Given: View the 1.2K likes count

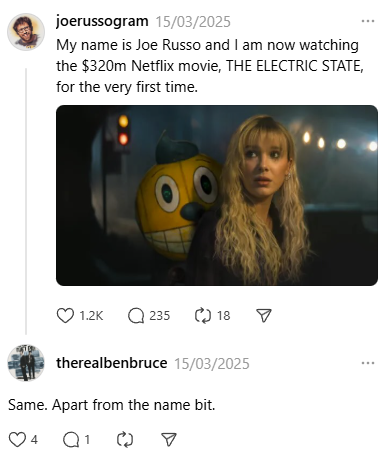Looking at the screenshot, I should coord(91,316).
